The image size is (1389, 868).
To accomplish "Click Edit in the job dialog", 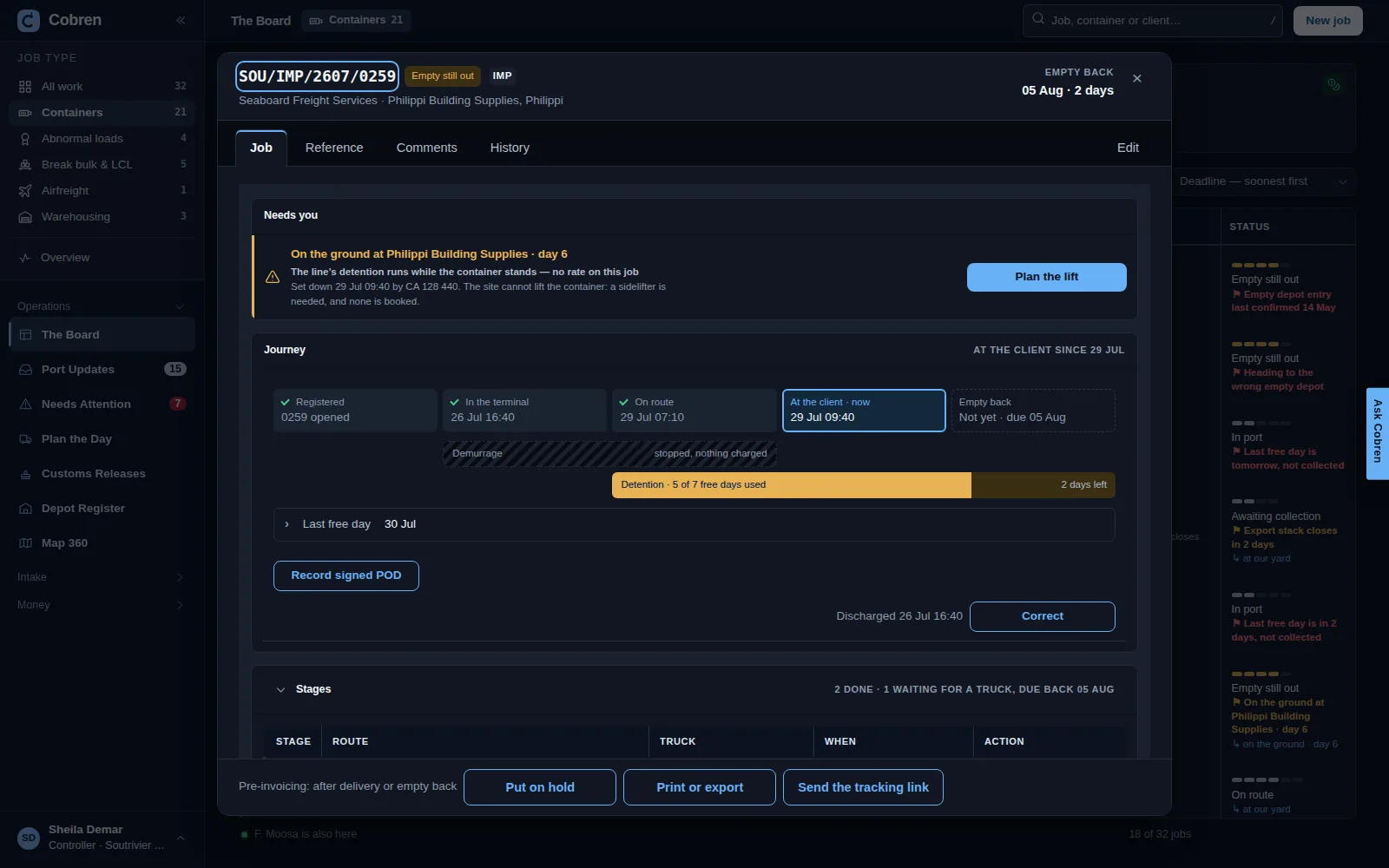I will (1128, 148).
